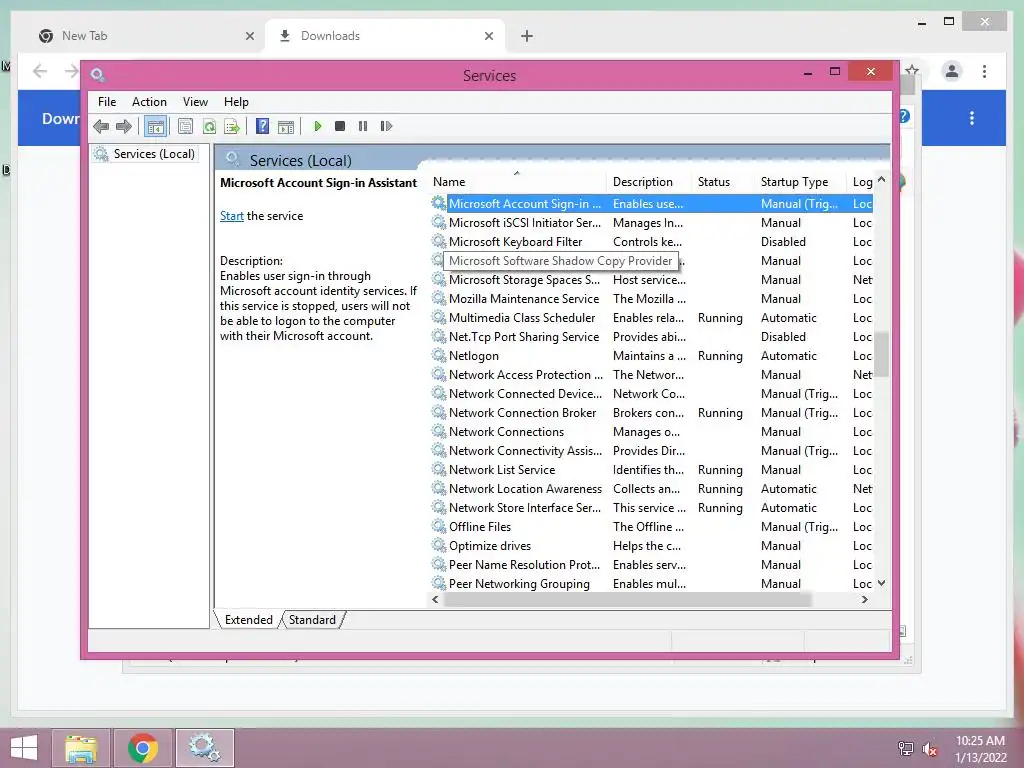The height and width of the screenshot is (768, 1024).
Task: Click the Services gear icon on taskbar
Action: [204, 748]
